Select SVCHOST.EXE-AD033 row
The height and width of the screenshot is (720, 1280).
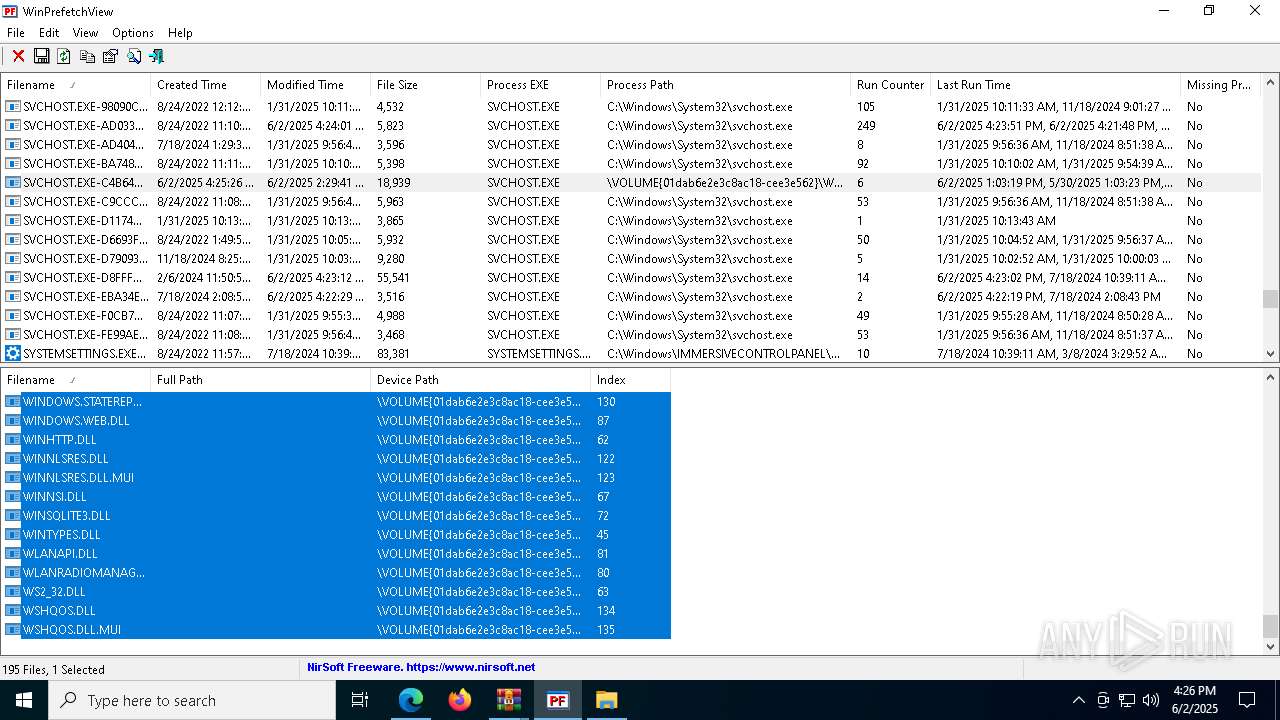coord(630,126)
